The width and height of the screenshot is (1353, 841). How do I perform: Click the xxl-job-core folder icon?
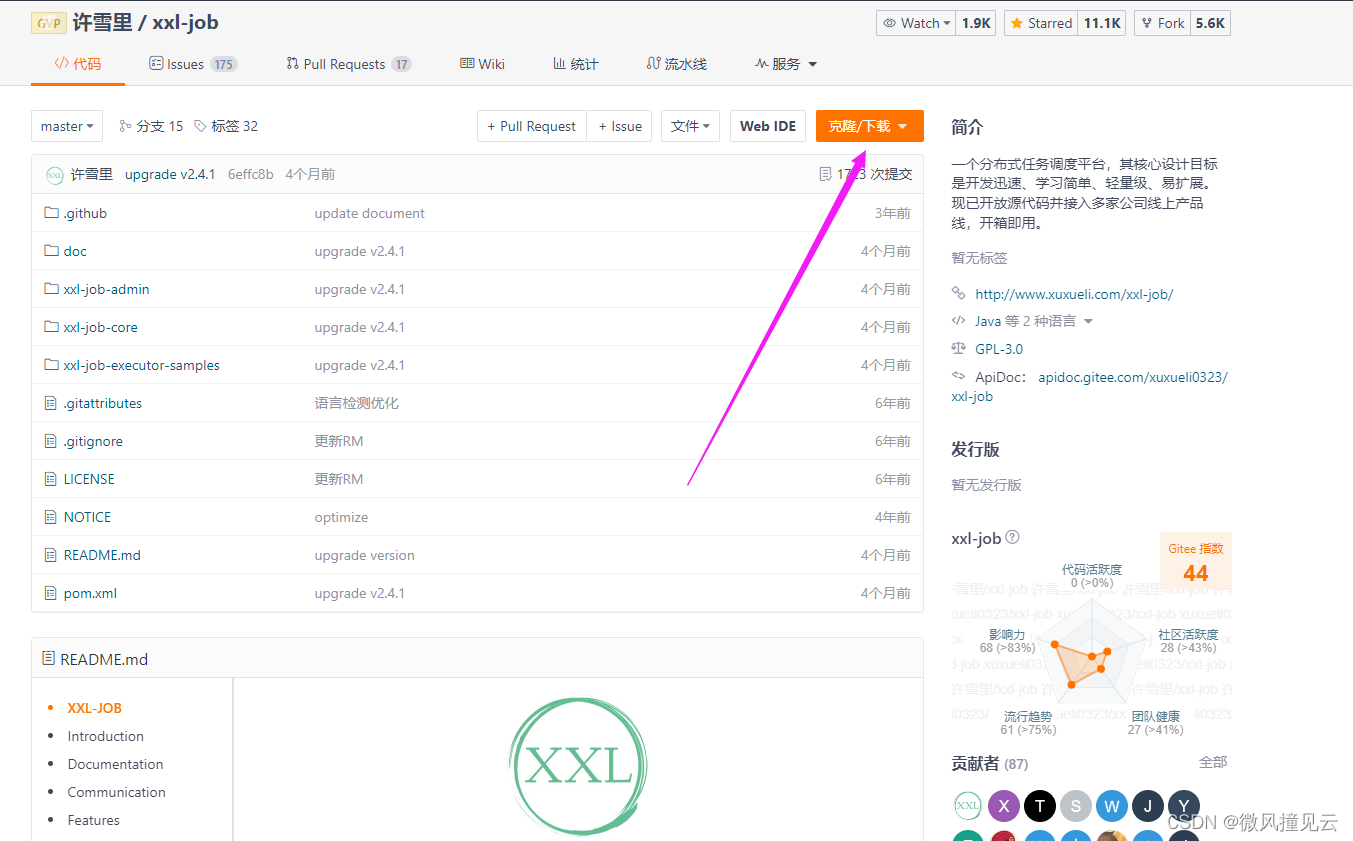(x=52, y=327)
